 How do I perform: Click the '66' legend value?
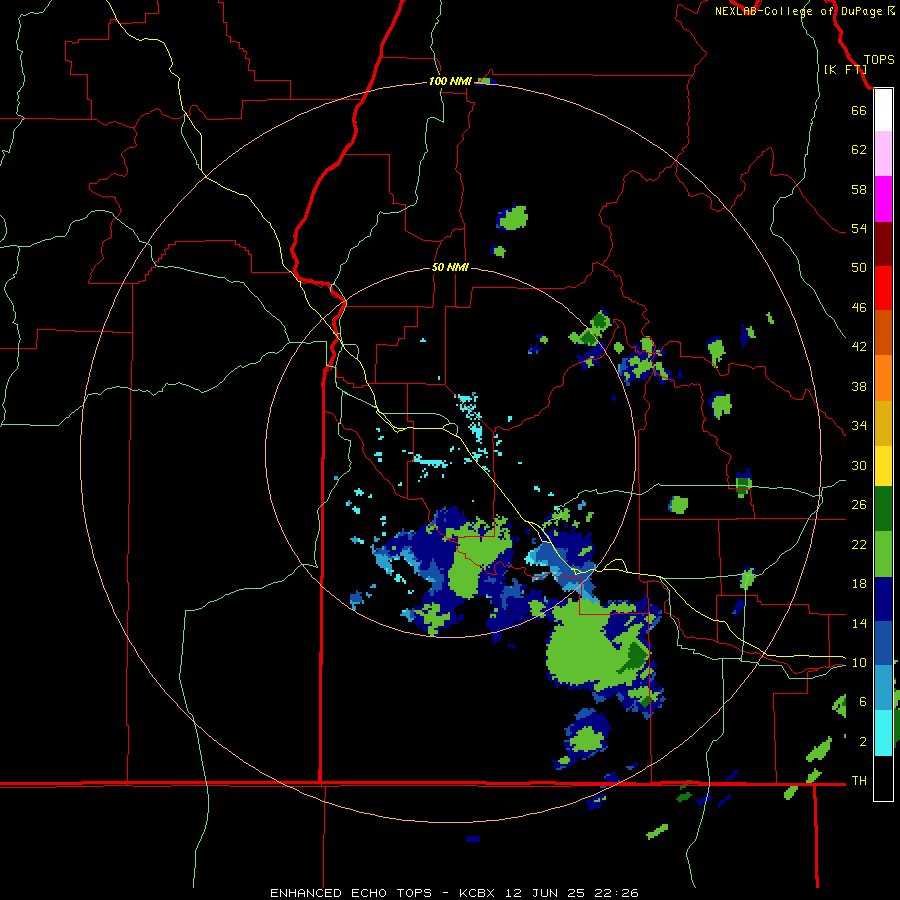click(859, 111)
